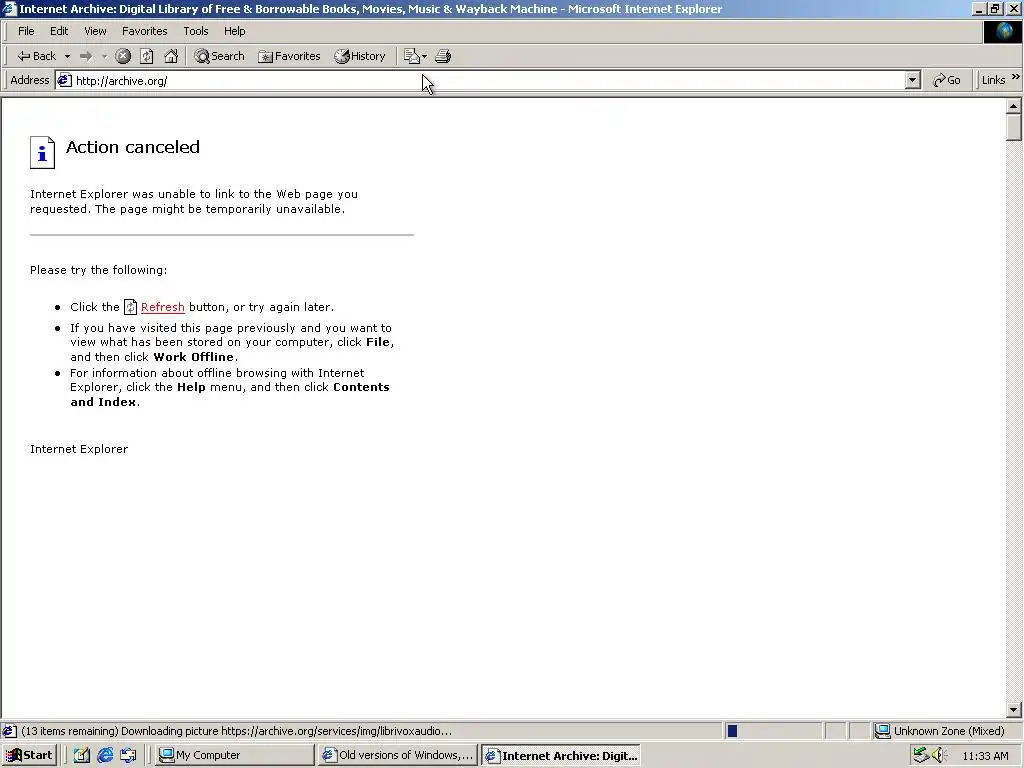This screenshot has height=768, width=1024.
Task: Click the vertical scrollbar up arrow
Action: pyautogui.click(x=1013, y=106)
